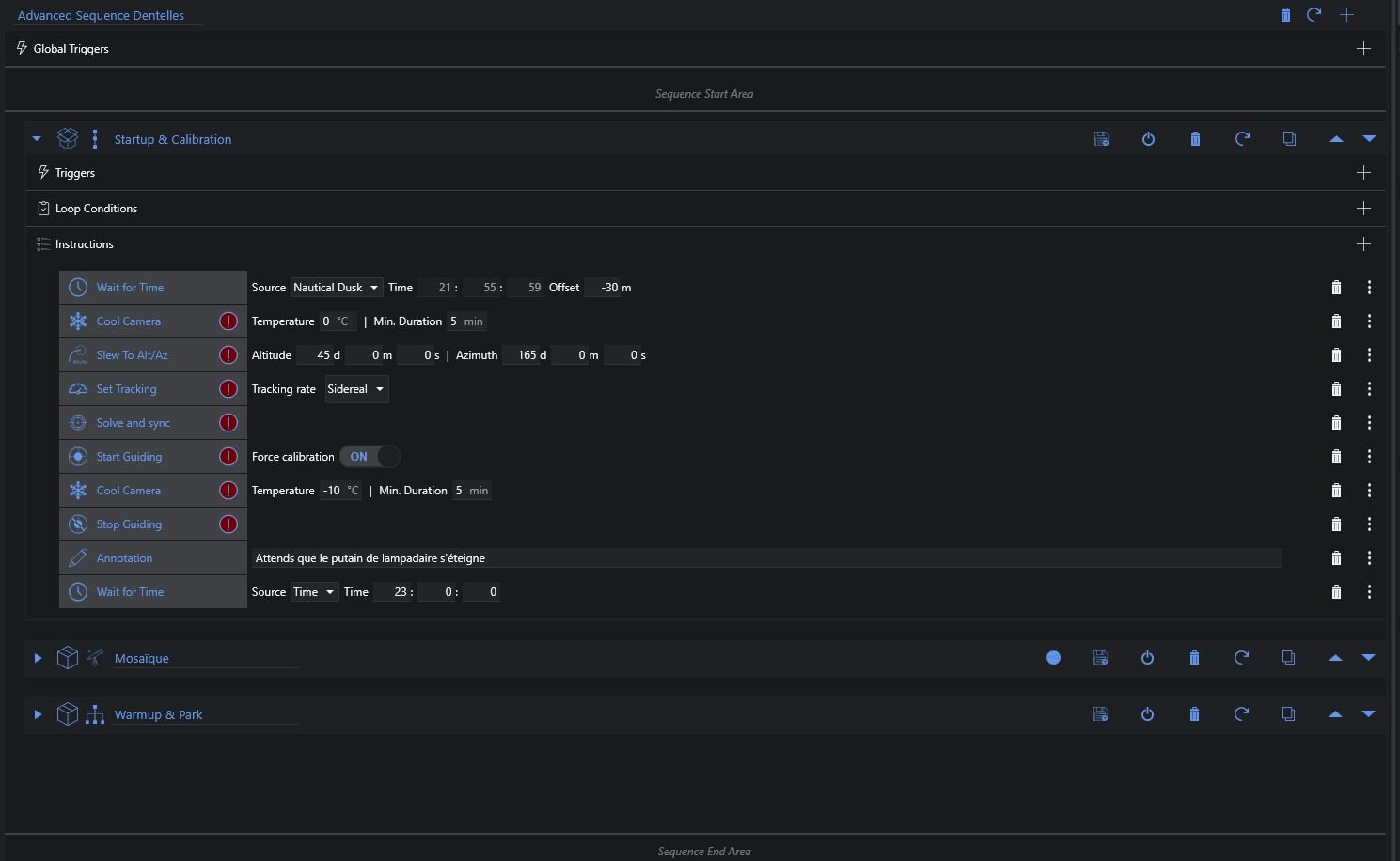
Task: Click the Mosaïque target indicator dot
Action: (1053, 658)
